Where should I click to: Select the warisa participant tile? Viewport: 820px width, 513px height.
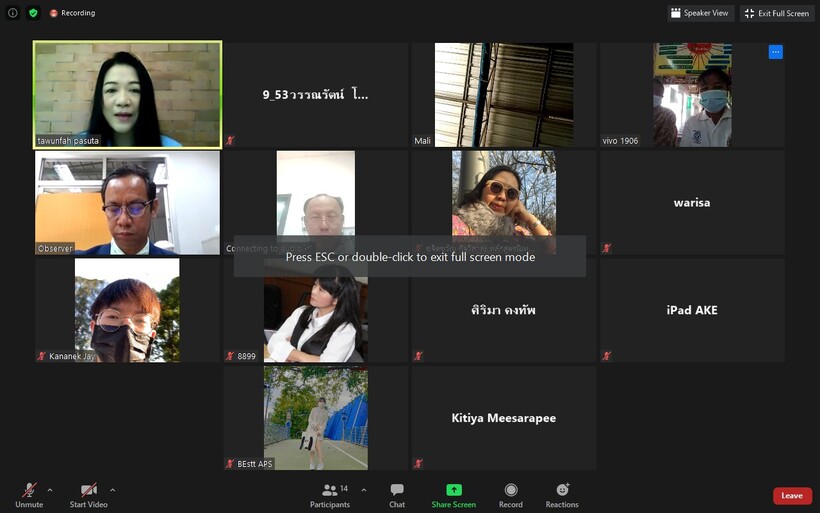click(692, 202)
